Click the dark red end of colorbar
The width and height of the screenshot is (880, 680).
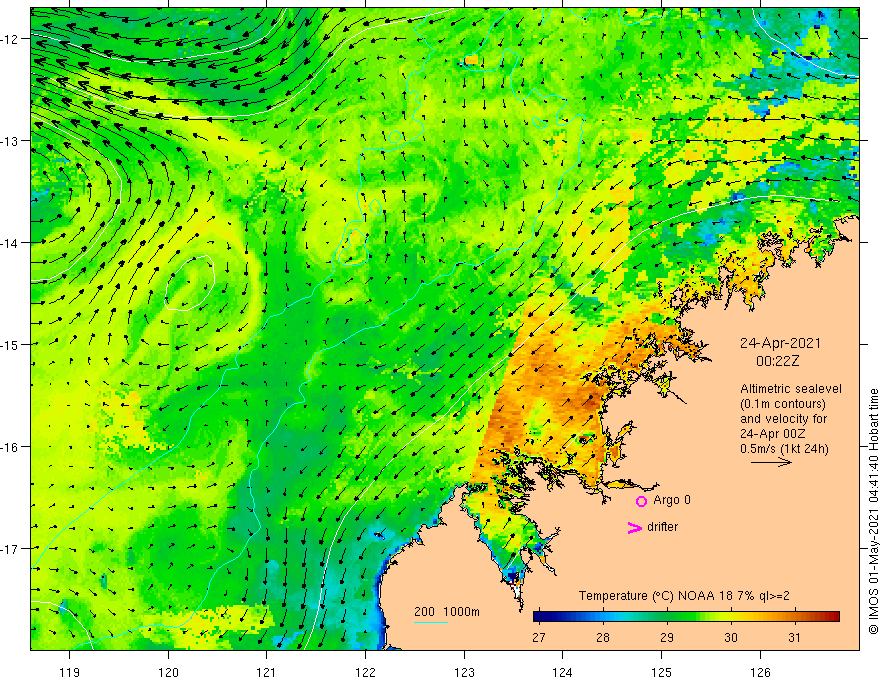click(x=833, y=617)
